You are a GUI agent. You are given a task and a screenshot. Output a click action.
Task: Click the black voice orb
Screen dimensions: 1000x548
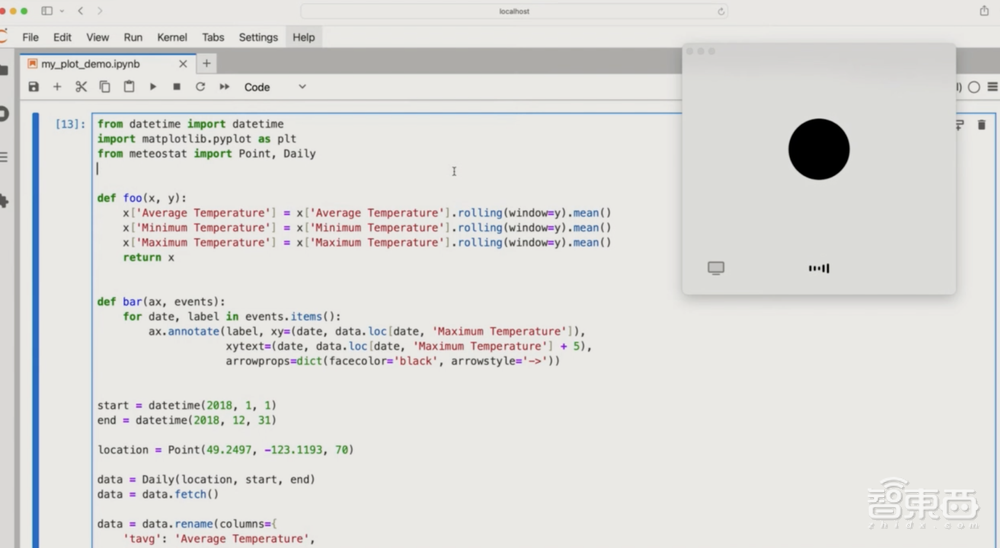tap(819, 149)
